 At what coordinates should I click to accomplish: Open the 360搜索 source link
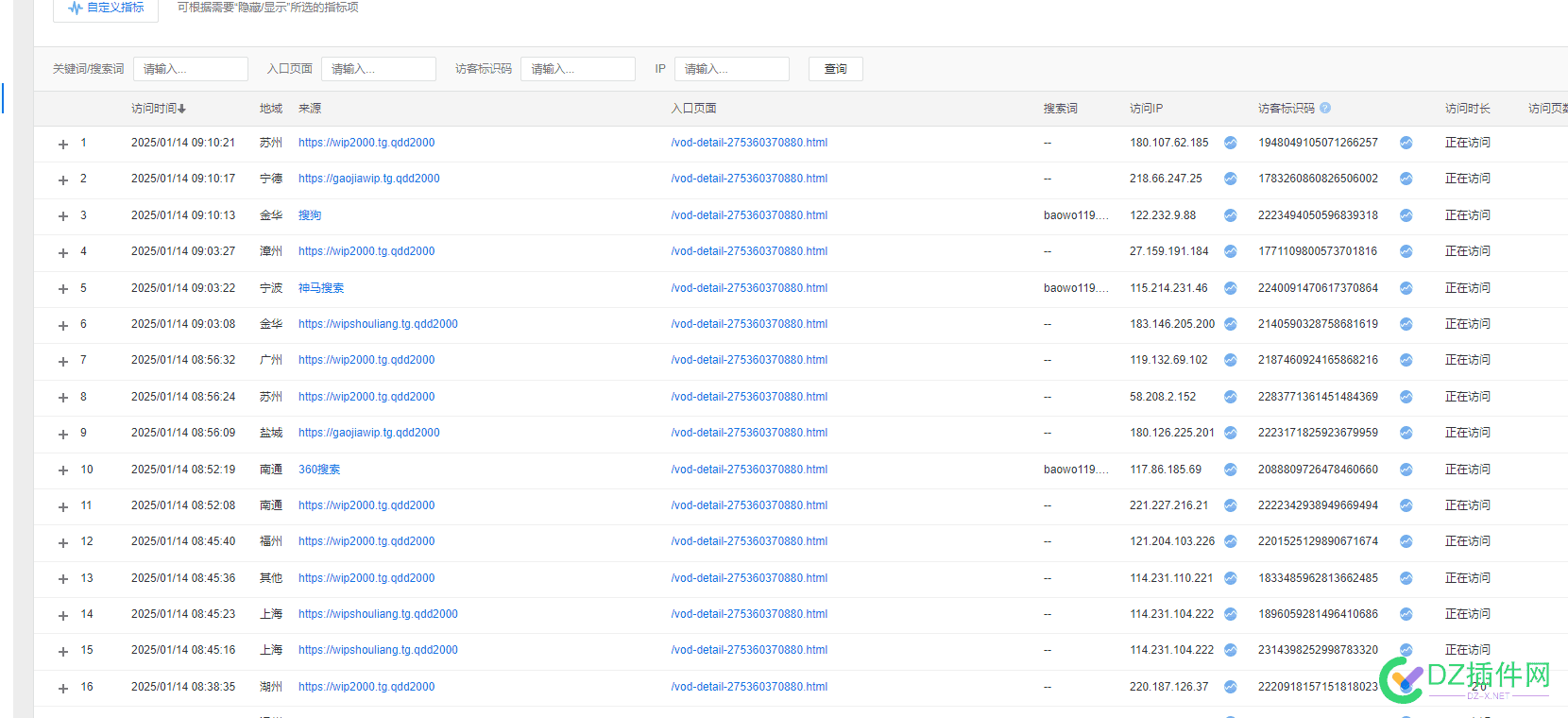(x=319, y=470)
